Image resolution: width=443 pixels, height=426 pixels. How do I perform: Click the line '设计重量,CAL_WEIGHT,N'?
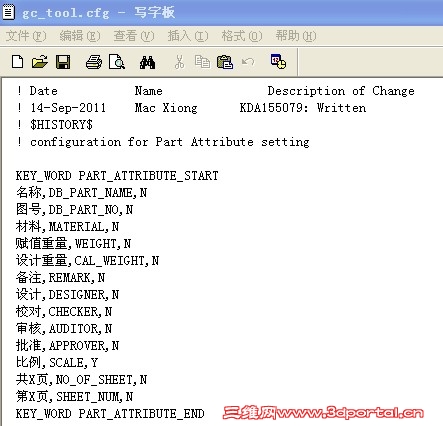pyautogui.click(x=87, y=261)
